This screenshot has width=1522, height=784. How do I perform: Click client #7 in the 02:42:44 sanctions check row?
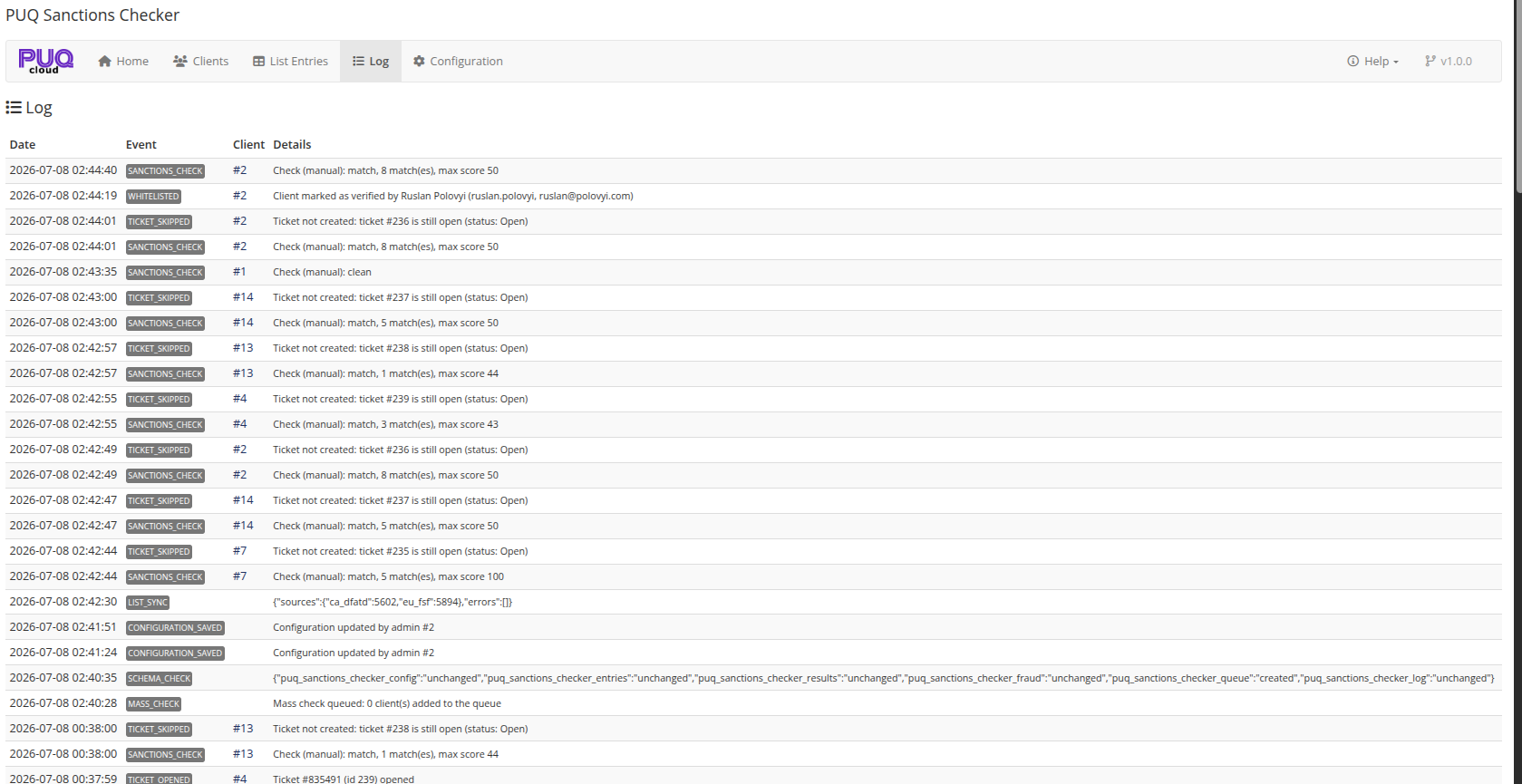pos(239,576)
